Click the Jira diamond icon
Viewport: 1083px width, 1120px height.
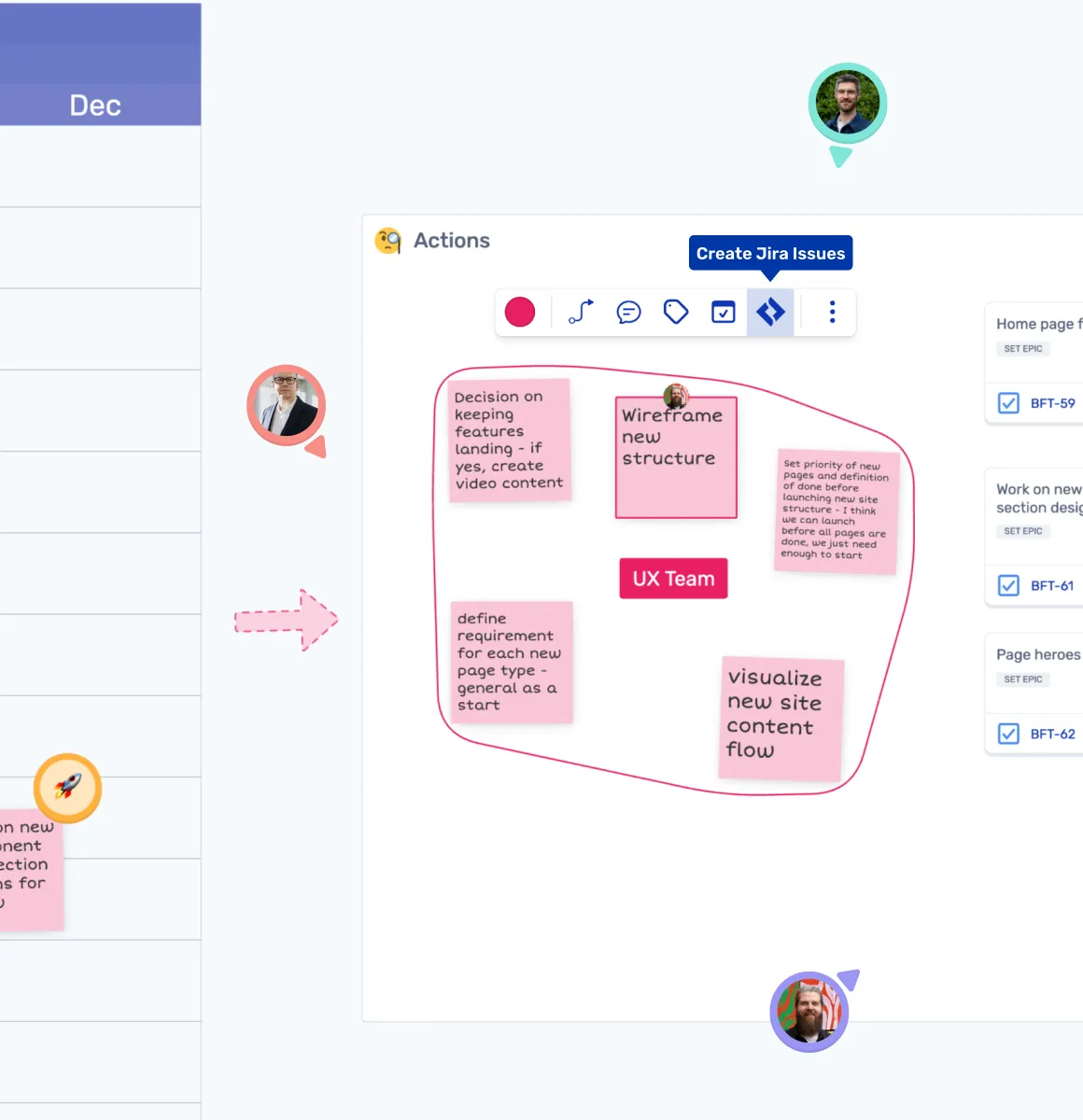(x=770, y=312)
